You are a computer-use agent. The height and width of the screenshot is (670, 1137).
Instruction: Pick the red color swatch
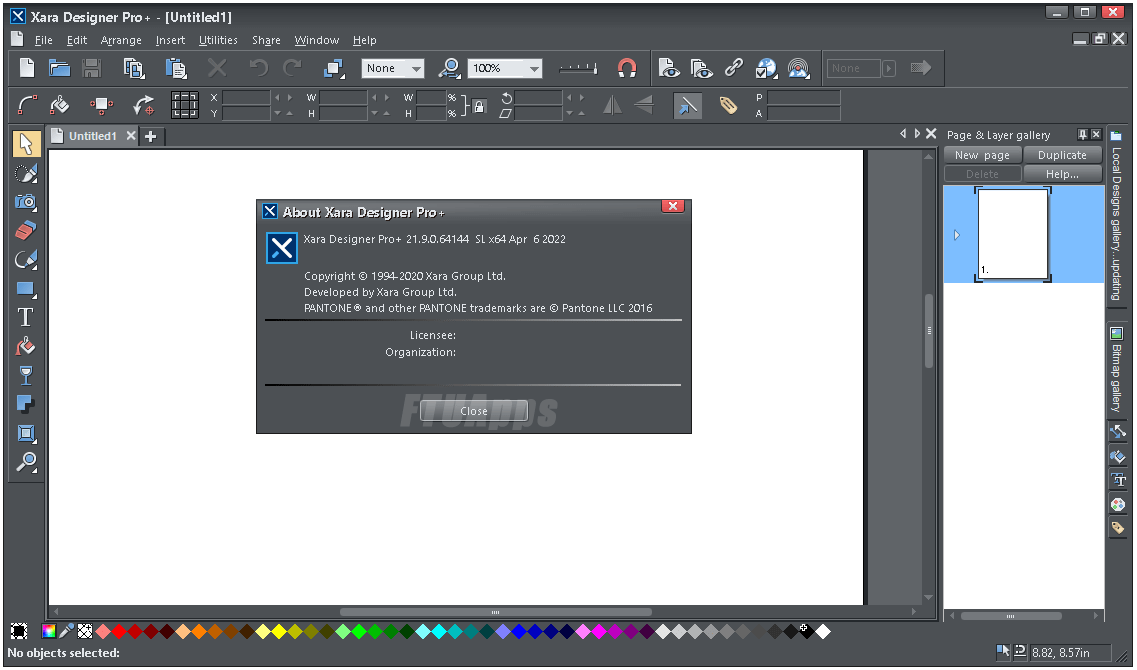(119, 632)
